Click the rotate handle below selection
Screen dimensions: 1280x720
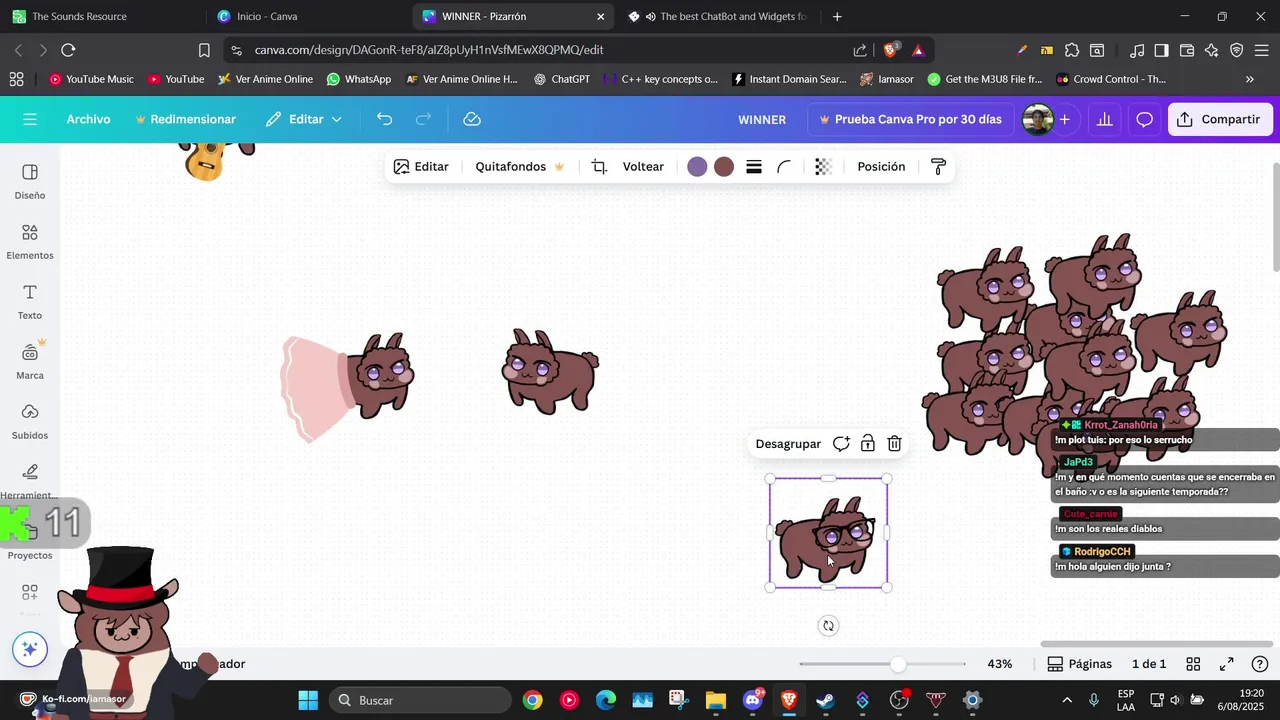[828, 626]
